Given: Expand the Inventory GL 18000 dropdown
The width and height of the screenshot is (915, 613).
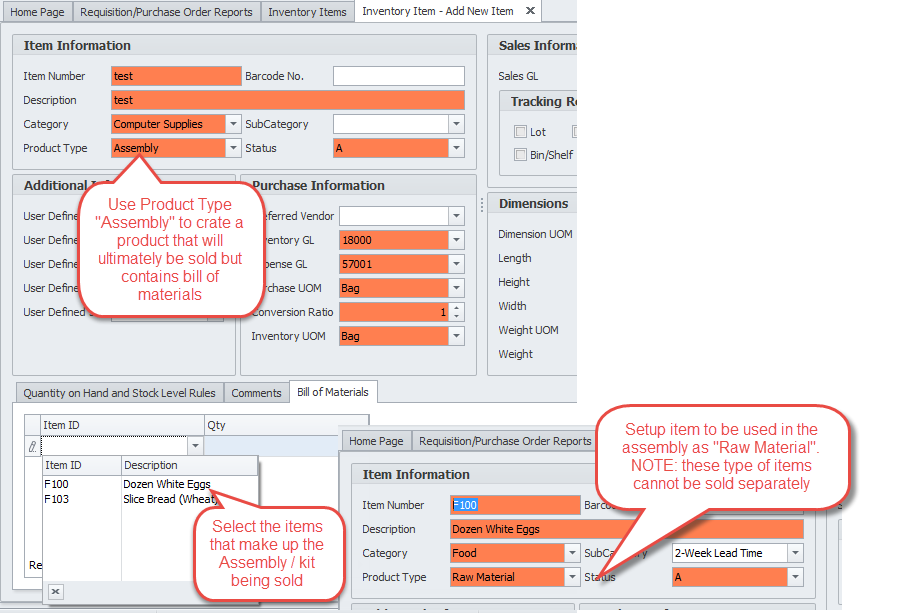Looking at the screenshot, I should 456,240.
